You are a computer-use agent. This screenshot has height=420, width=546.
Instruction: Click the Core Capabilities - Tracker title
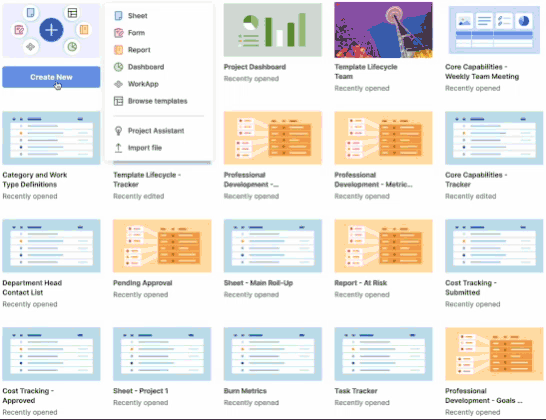click(476, 180)
